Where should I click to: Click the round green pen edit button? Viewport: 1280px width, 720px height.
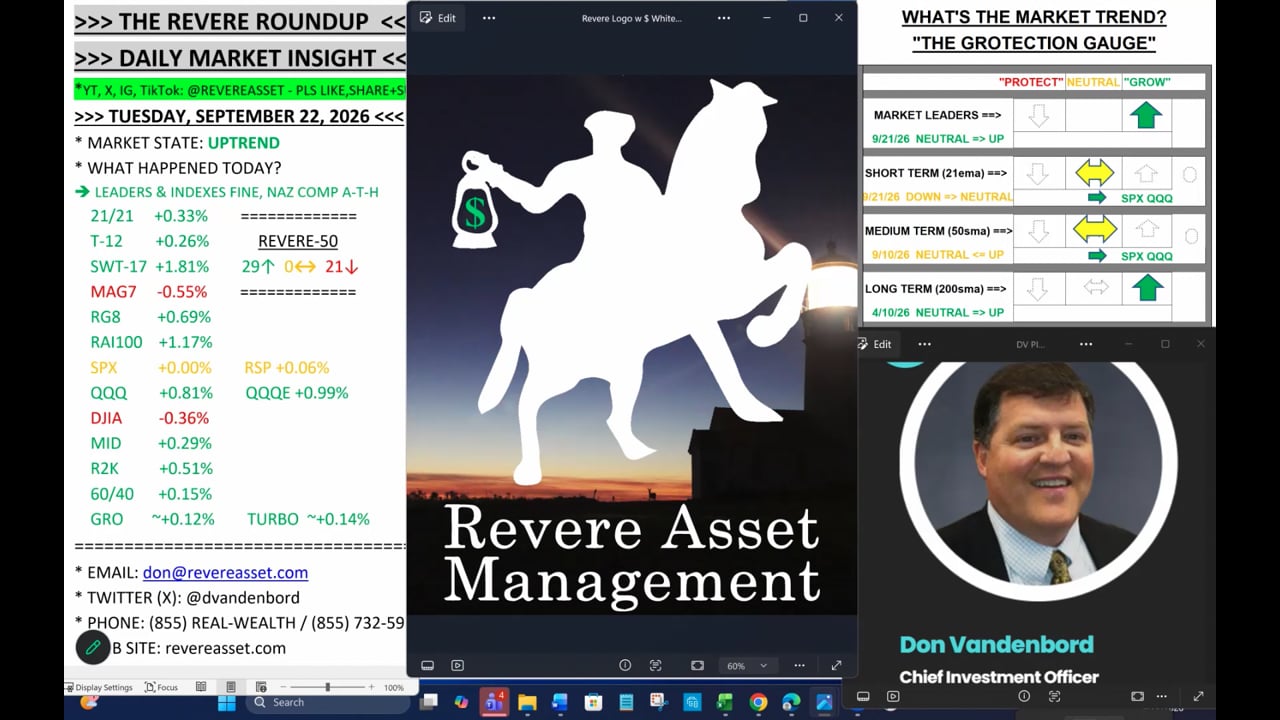click(x=92, y=648)
